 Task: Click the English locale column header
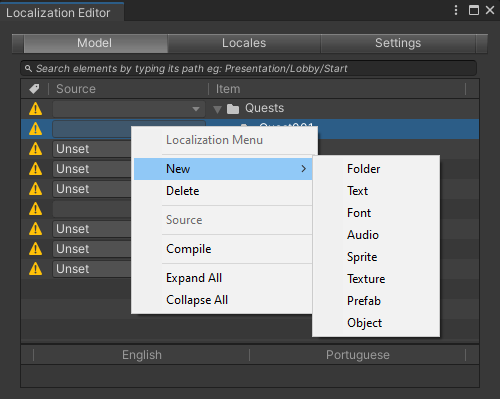[x=142, y=355]
